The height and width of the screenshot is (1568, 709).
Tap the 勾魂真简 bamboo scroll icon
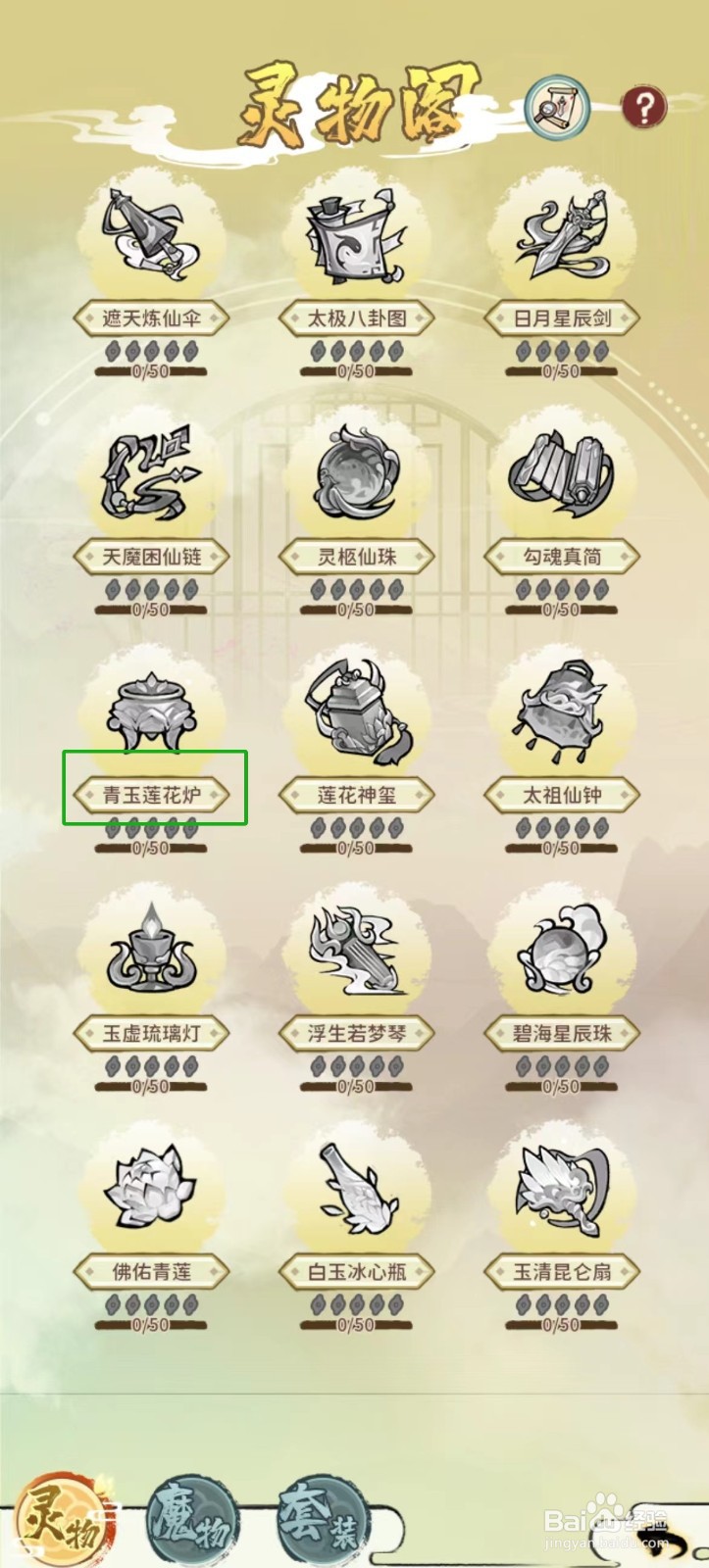(562, 472)
